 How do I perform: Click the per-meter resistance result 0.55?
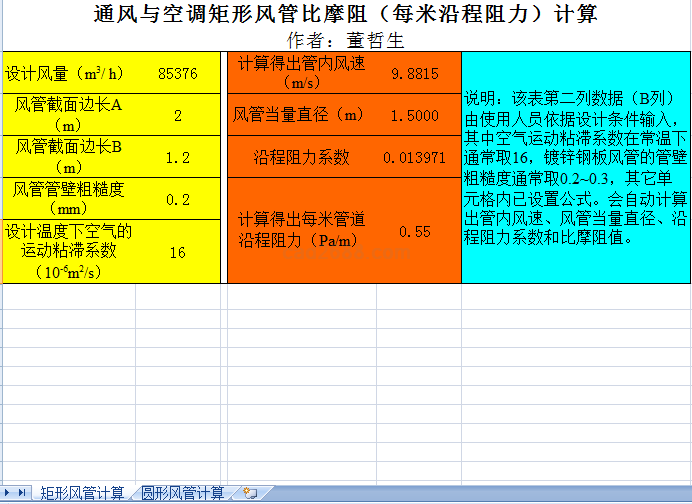click(x=414, y=231)
